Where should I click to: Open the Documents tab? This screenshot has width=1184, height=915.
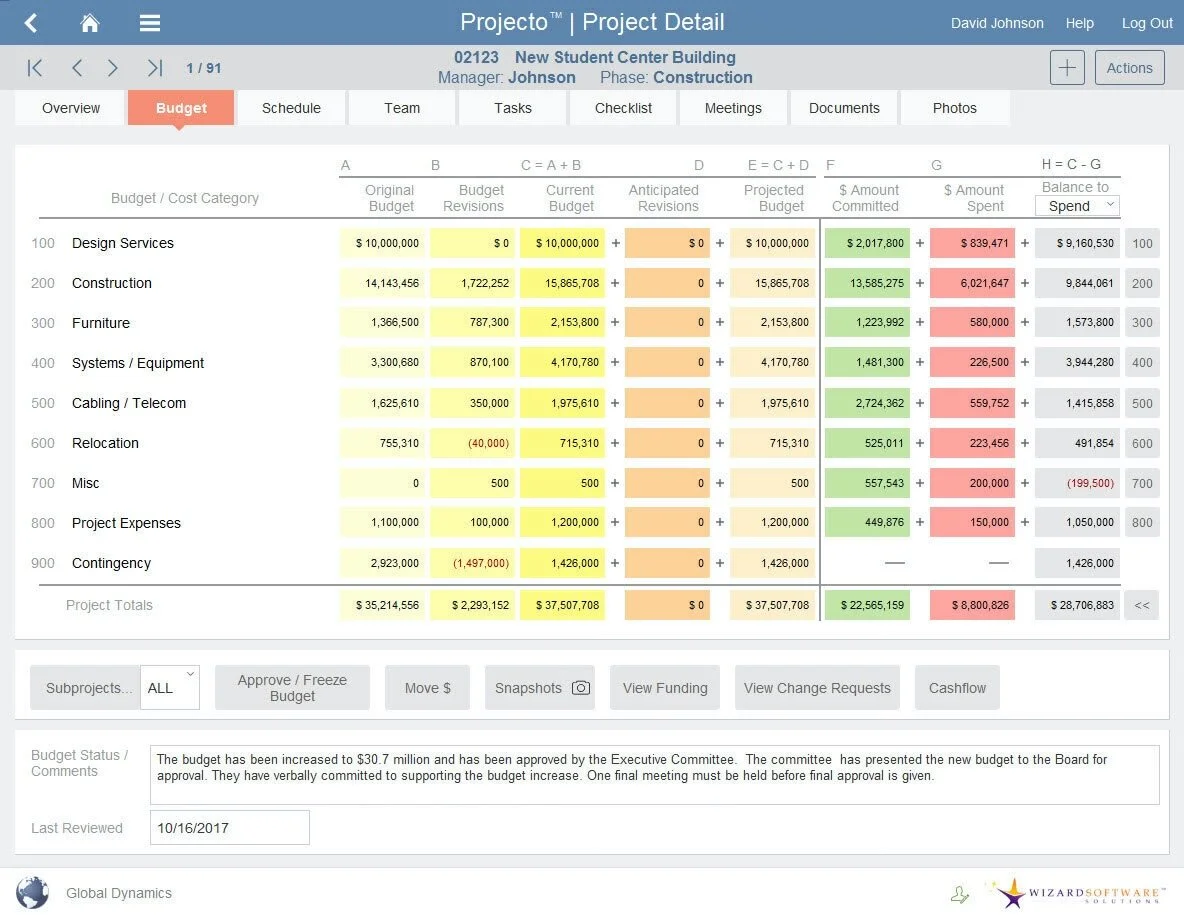tap(844, 107)
